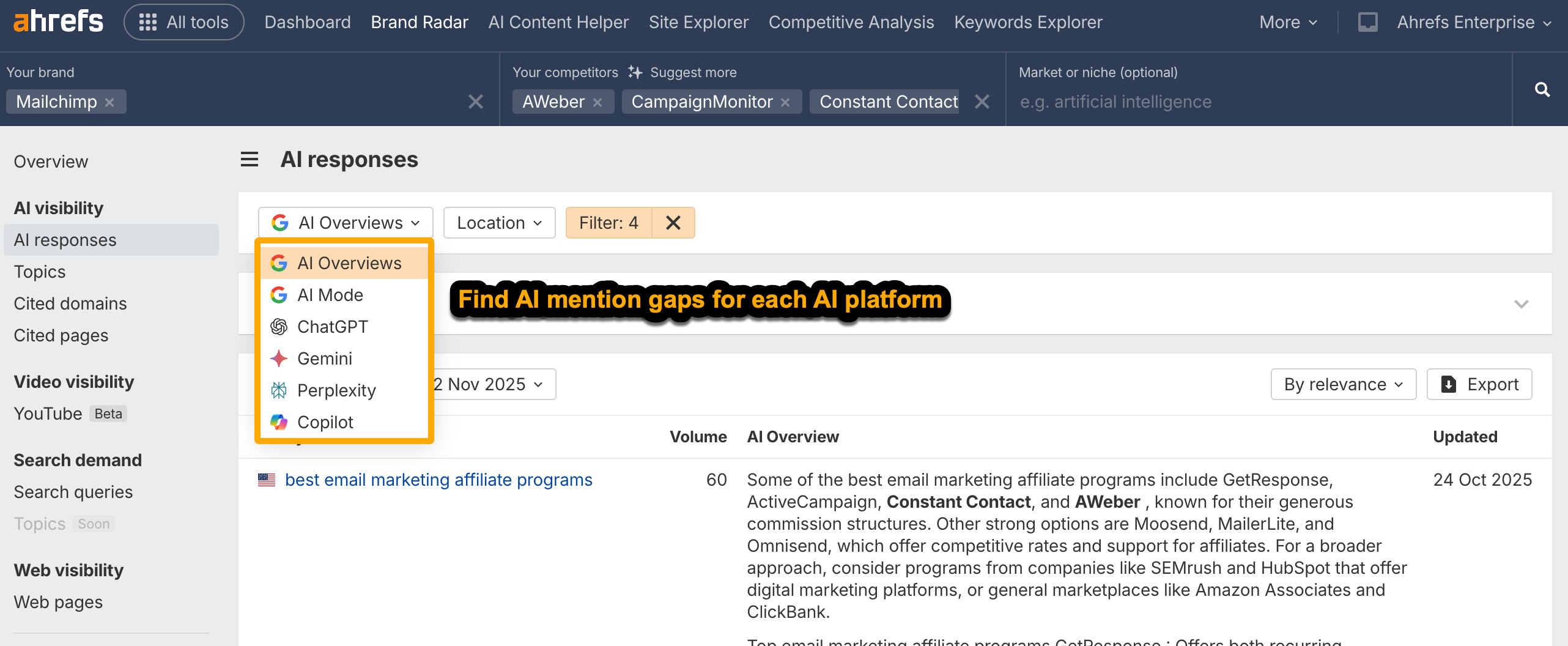The image size is (1568, 646).
Task: Open the Location dropdown
Action: coord(499,223)
